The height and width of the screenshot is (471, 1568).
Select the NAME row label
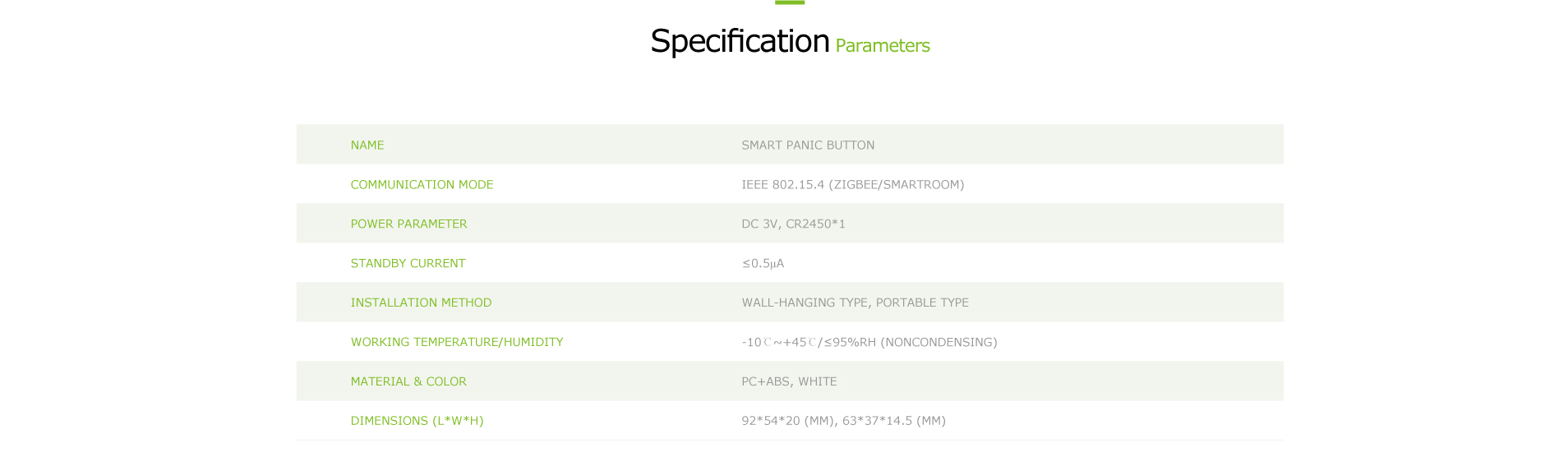click(367, 145)
